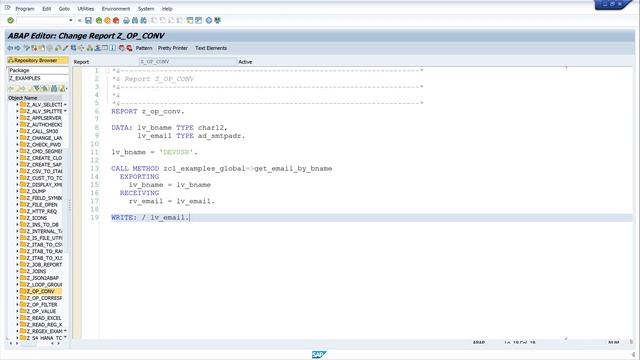Click the Customize Local Layout icon
The height and width of the screenshot is (360, 640).
pos(218,20)
